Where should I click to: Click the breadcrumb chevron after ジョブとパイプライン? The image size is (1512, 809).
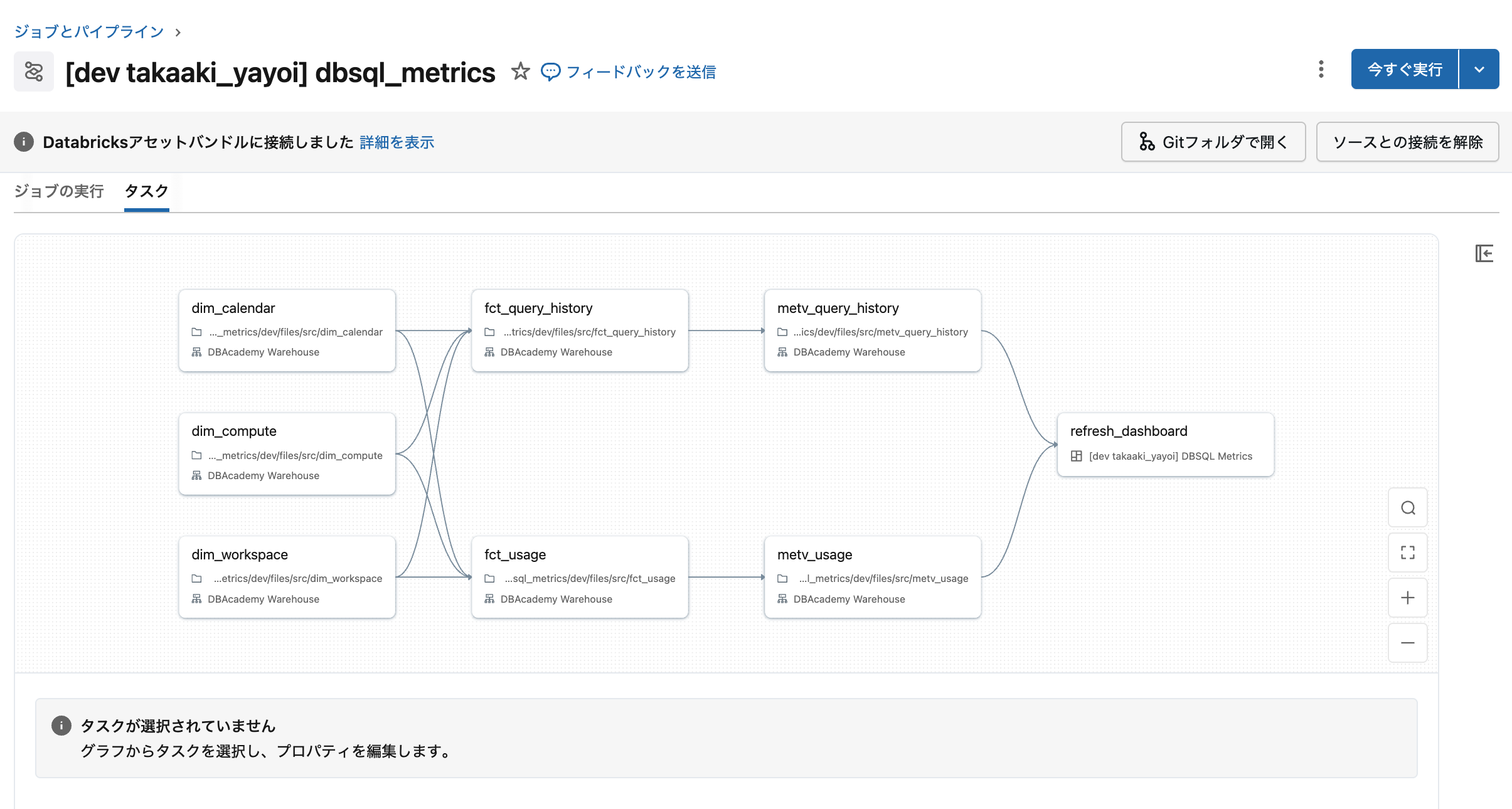178,32
